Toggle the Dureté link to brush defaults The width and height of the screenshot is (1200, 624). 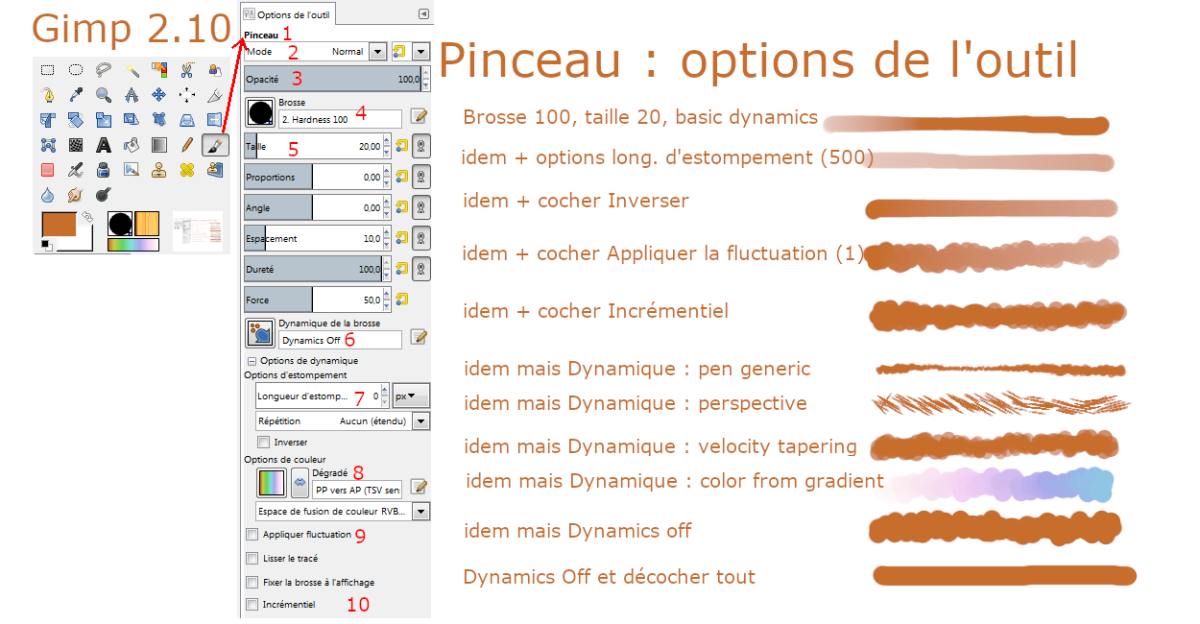(422, 269)
